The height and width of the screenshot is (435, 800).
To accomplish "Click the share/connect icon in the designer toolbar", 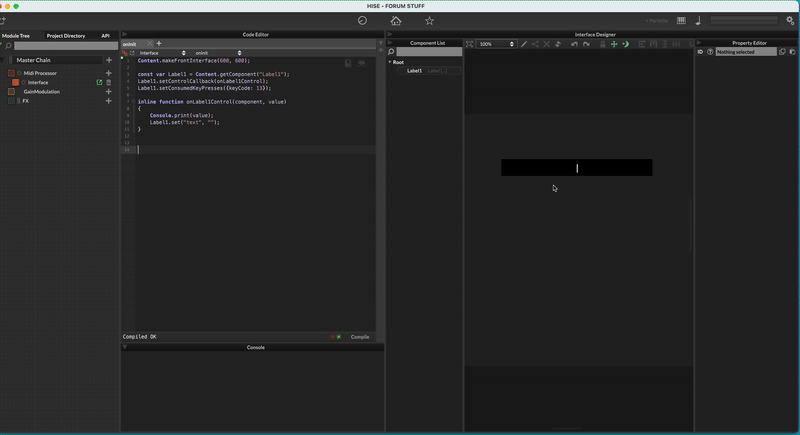I will point(535,44).
